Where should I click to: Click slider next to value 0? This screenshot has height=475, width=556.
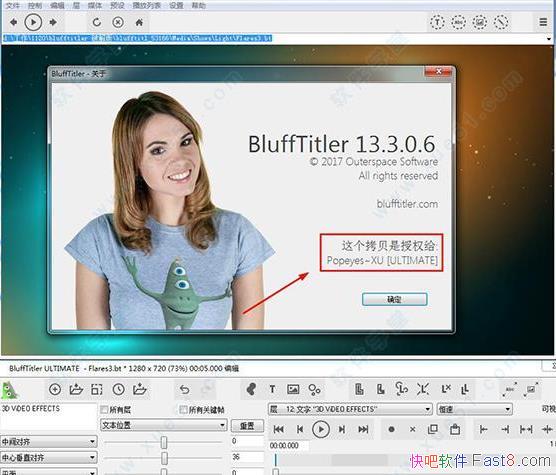[x=164, y=442]
